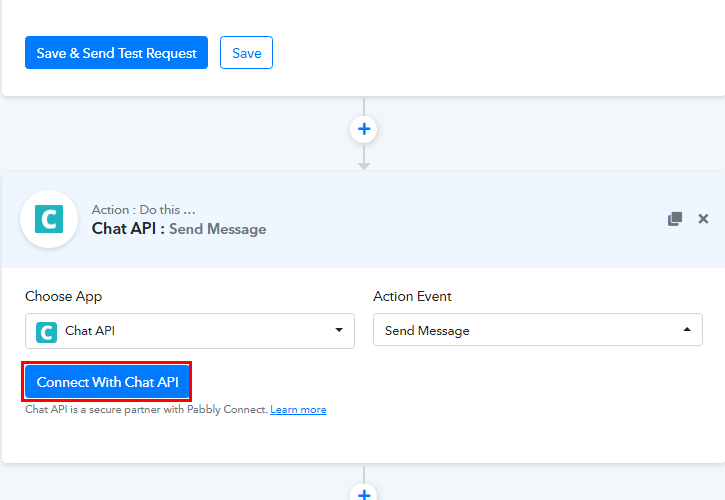The height and width of the screenshot is (500, 725).
Task: Open the Choose App dropdown
Action: 190,331
